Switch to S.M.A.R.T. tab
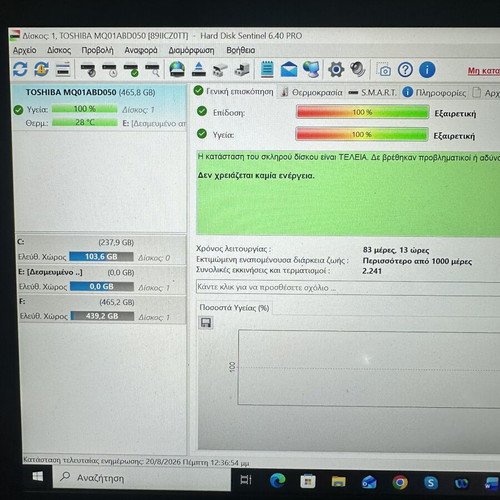Viewport: 500px width, 500px height. (372, 92)
